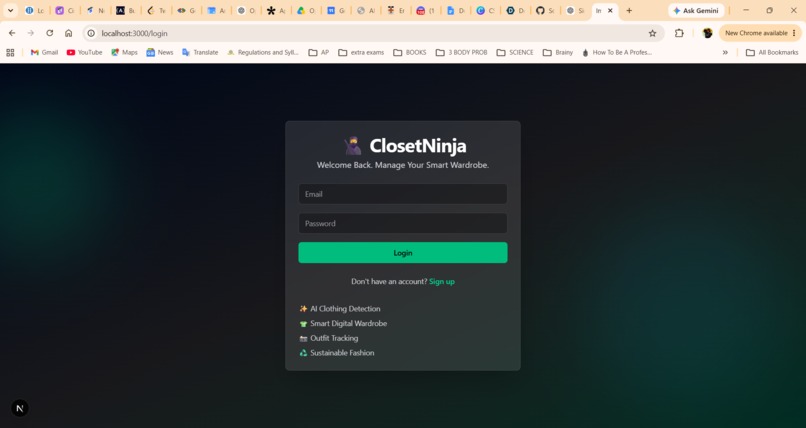Open How To Be A Profes... bookmark
The image size is (806, 428).
[617, 52]
